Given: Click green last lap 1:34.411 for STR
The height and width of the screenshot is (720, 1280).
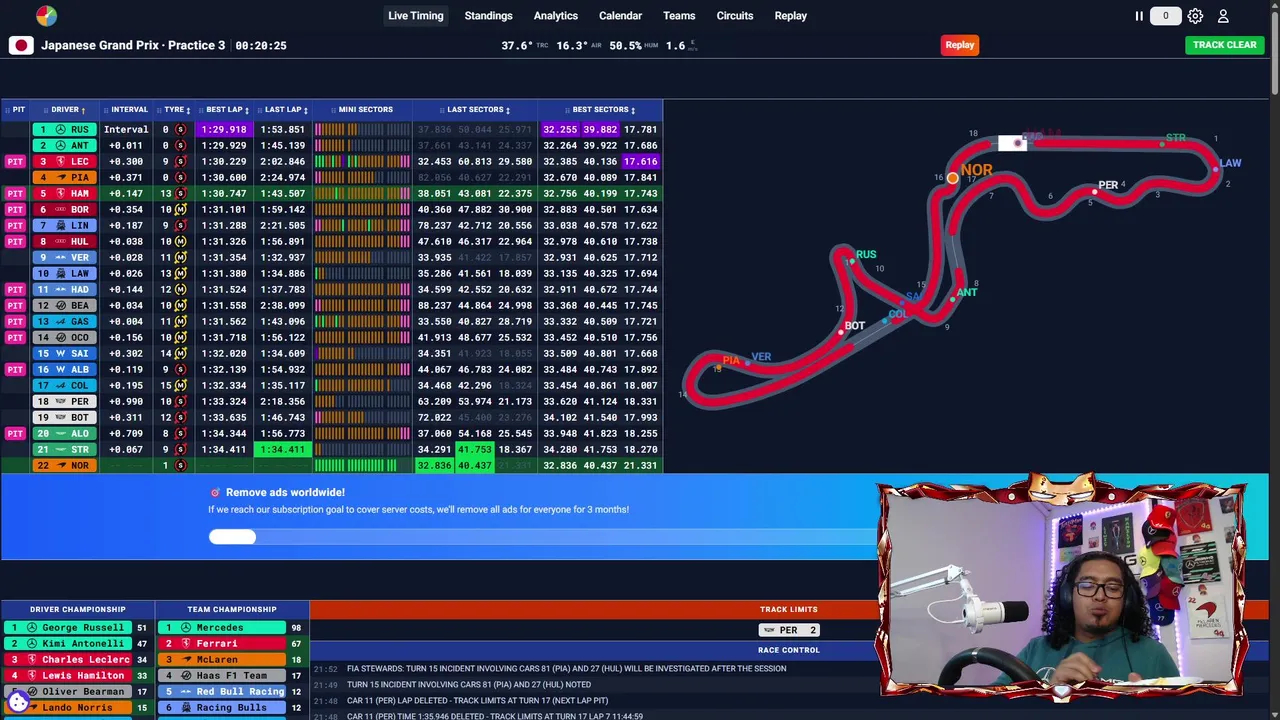Looking at the screenshot, I should coord(283,449).
